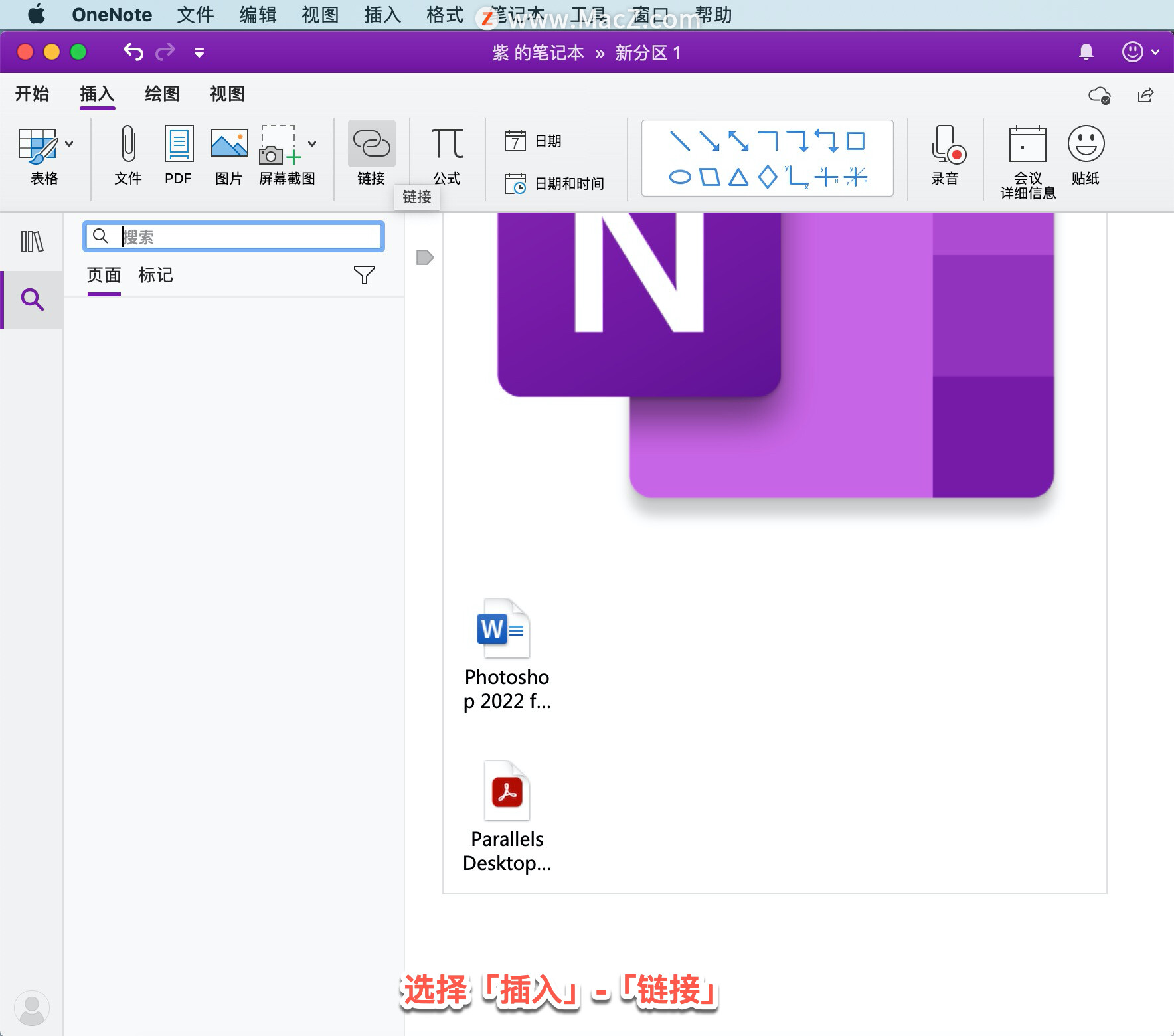Viewport: 1174px width, 1036px height.
Task: Click the link (链接) ribbon button
Action: pos(371,155)
